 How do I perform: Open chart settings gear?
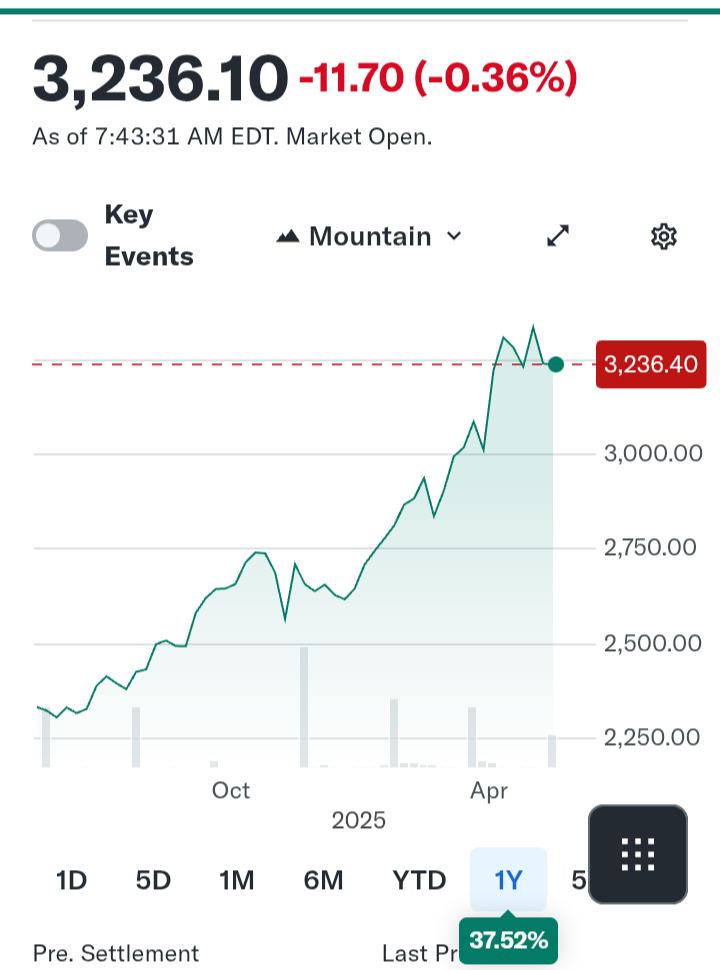click(664, 237)
